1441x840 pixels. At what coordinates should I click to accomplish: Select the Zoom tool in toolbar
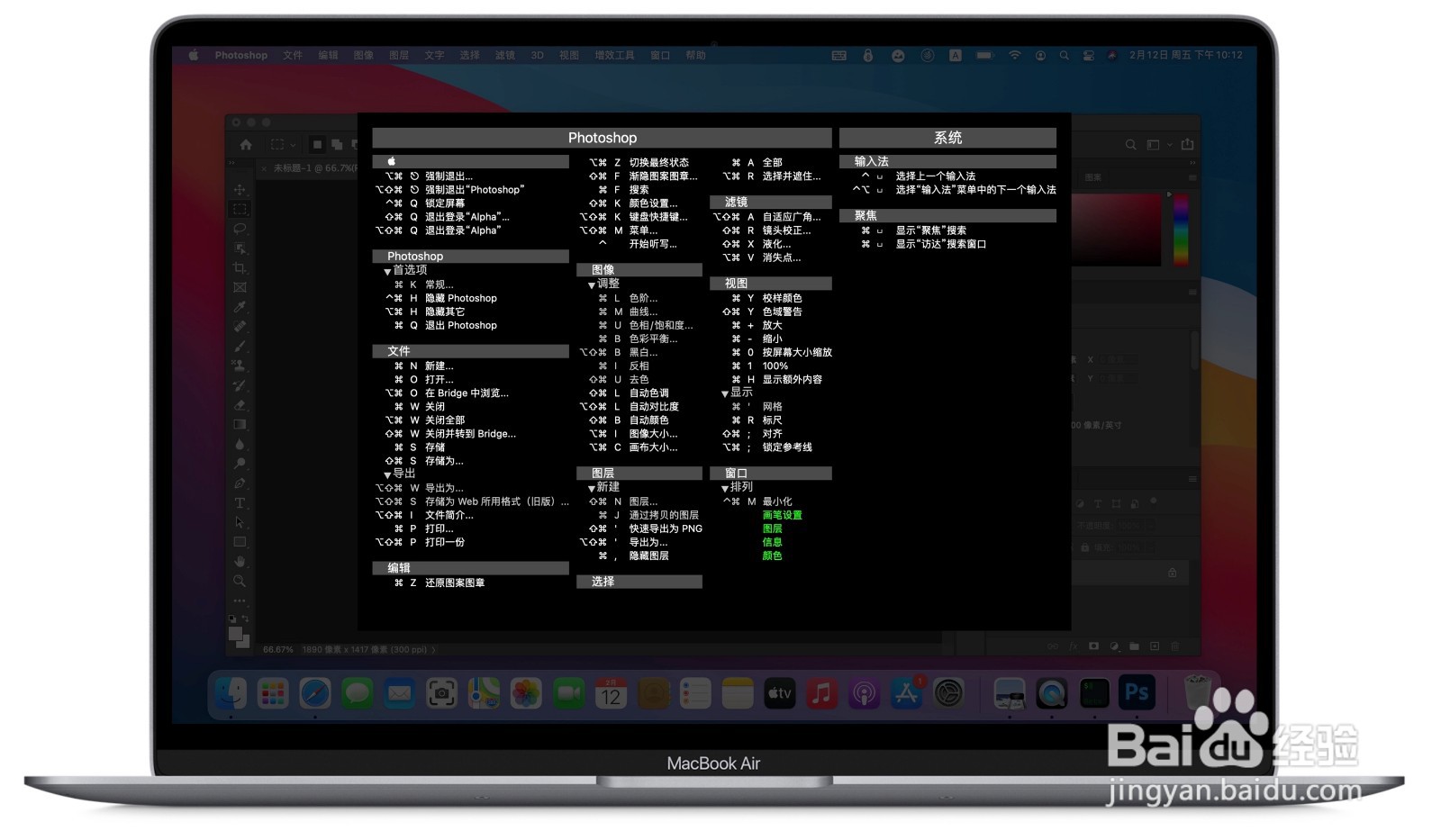coord(240,581)
